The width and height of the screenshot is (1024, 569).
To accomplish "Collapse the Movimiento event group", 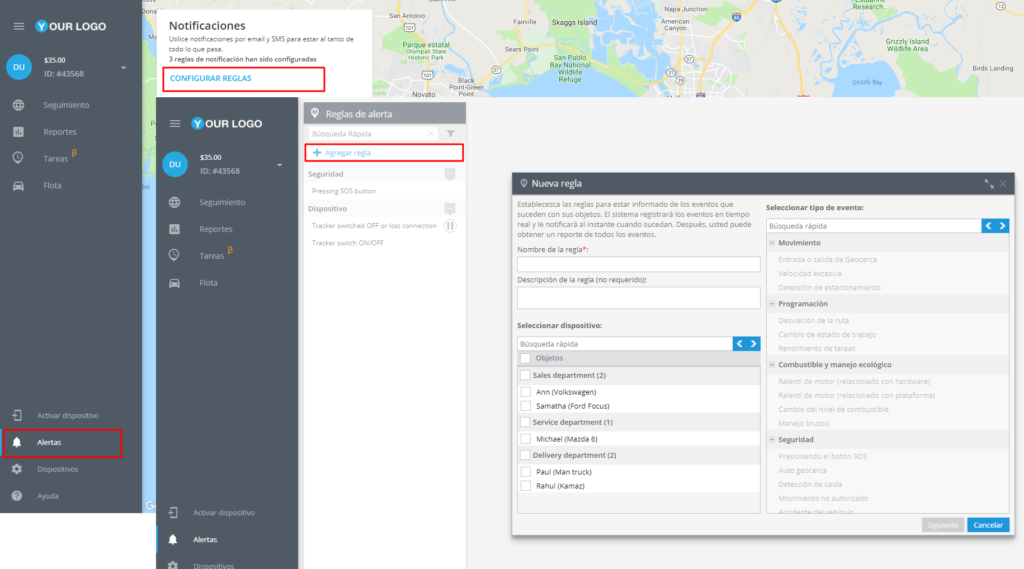I will (x=772, y=243).
